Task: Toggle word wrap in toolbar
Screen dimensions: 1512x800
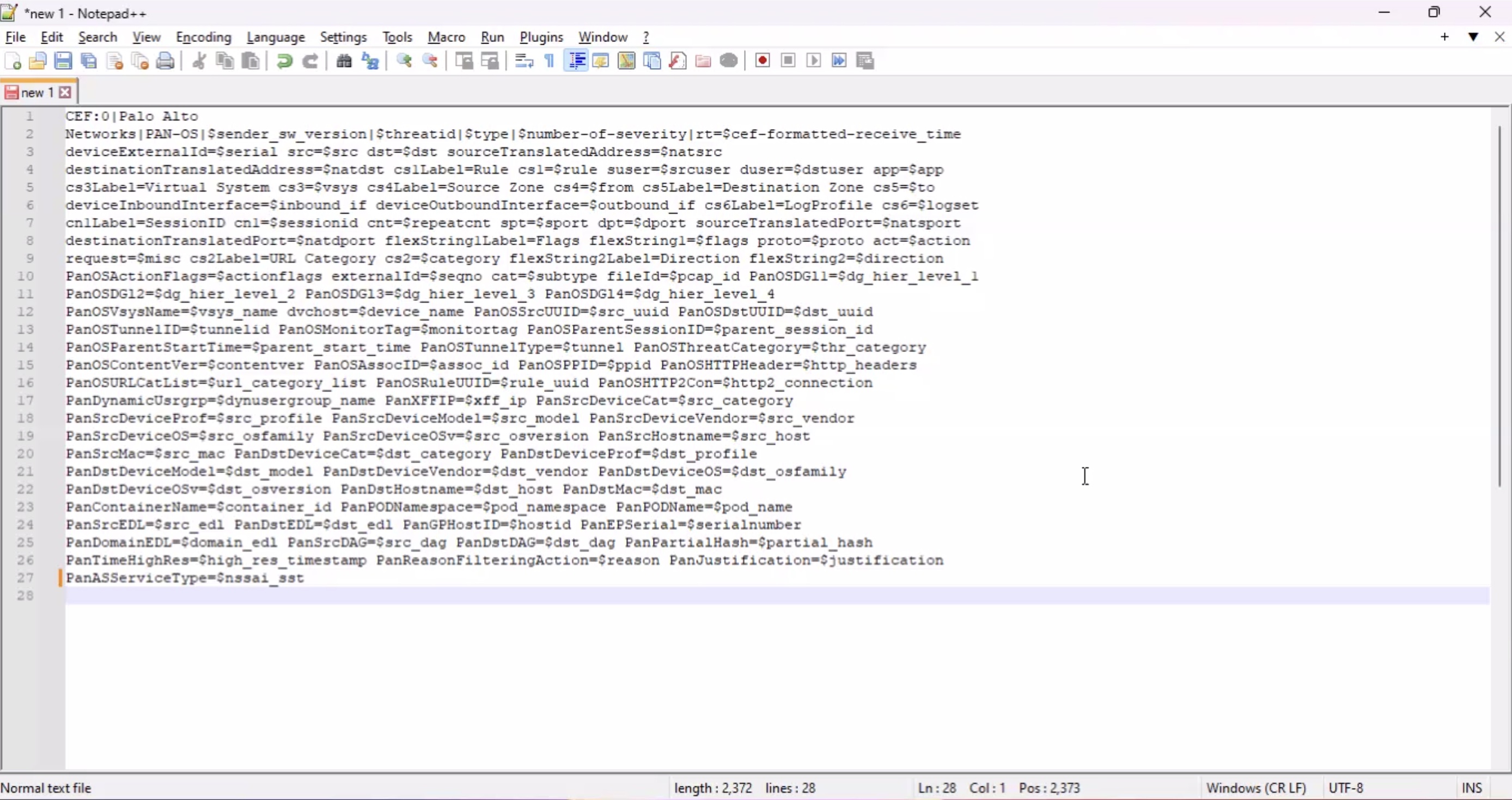Action: pos(523,60)
